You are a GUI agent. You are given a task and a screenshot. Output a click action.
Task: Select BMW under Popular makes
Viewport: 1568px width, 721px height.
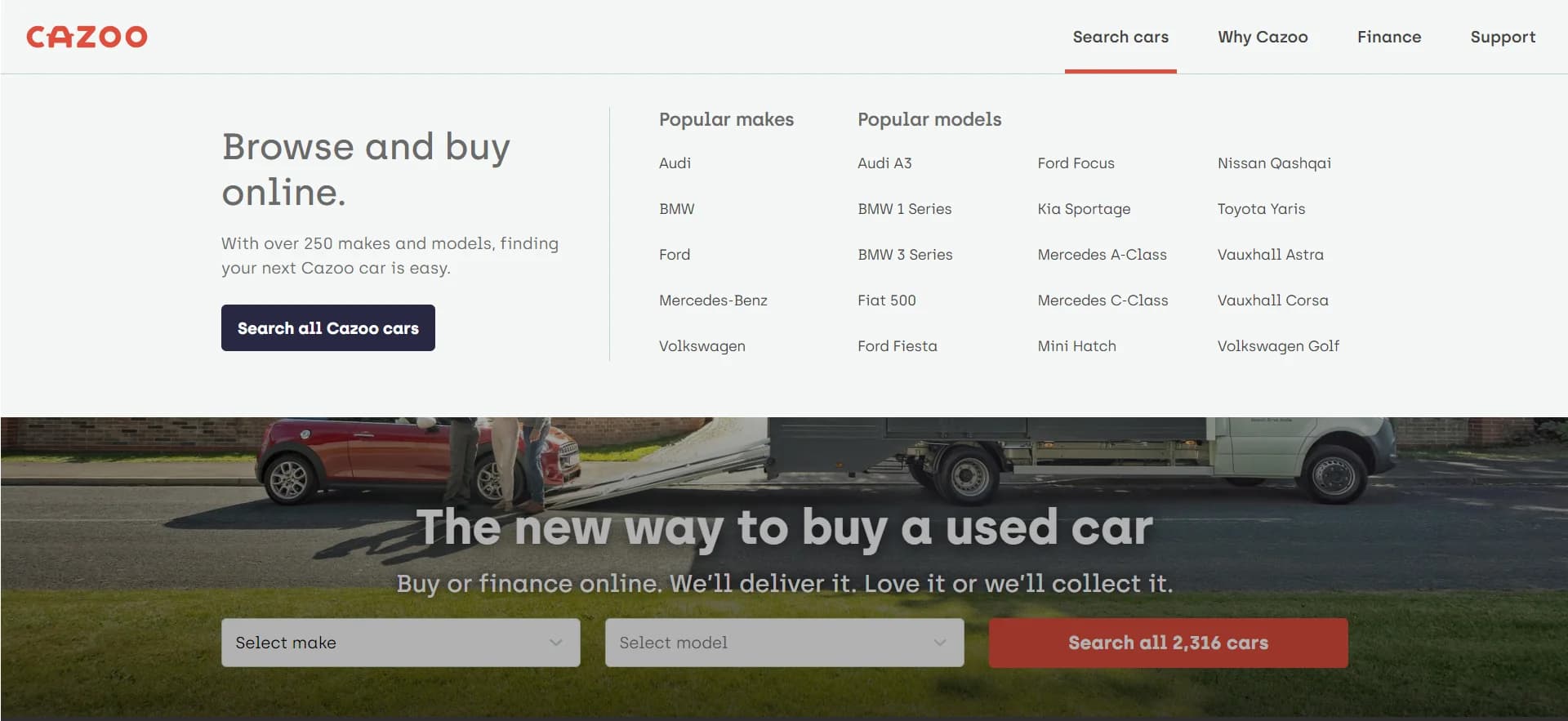676,209
